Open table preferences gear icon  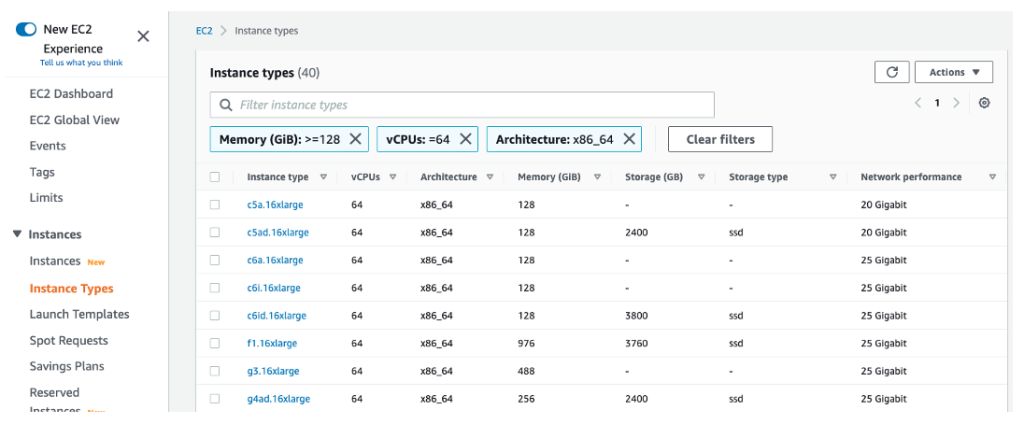click(984, 103)
